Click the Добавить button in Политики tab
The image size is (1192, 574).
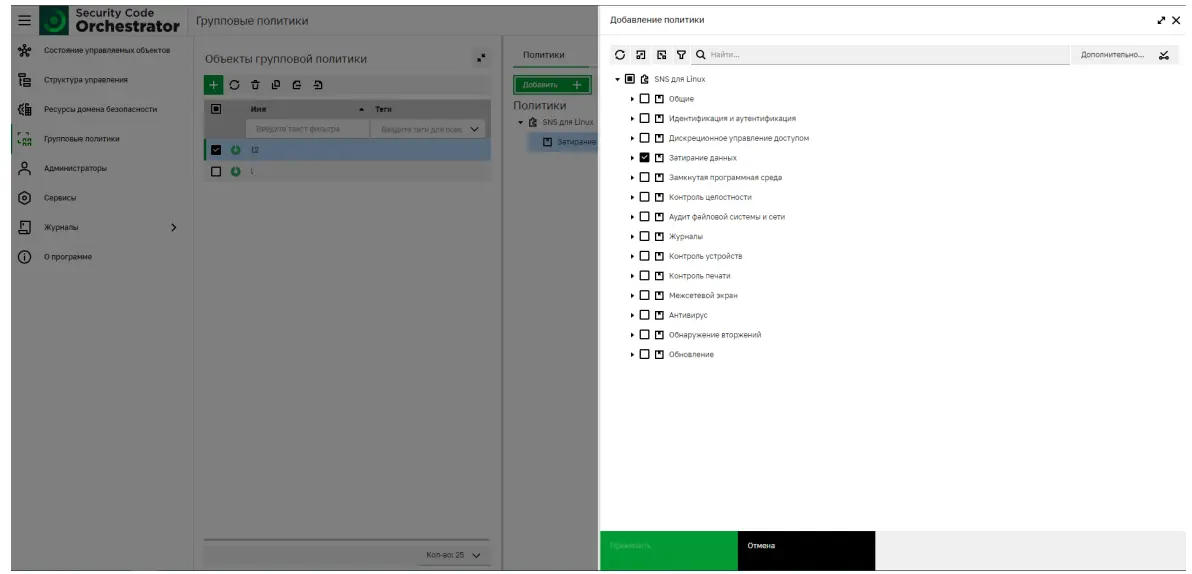point(552,84)
